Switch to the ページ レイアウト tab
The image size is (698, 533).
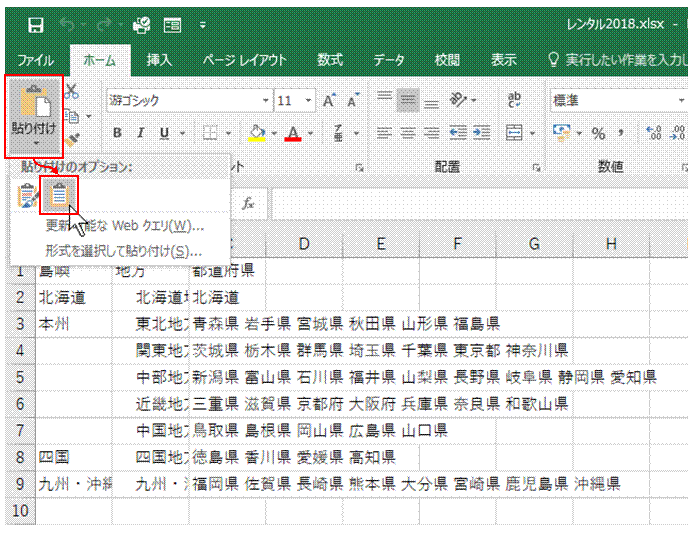245,60
